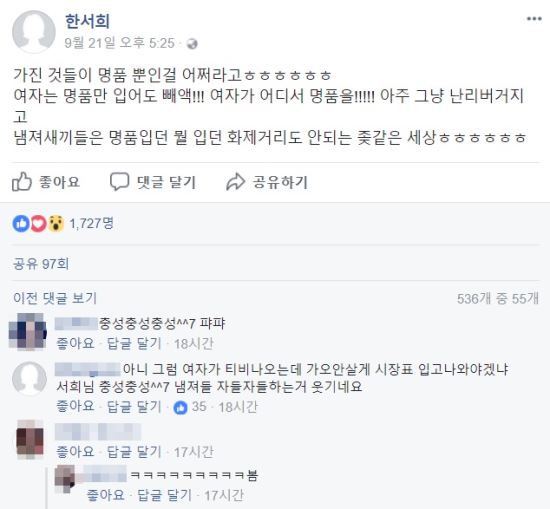Click the blue like icon beside 35

click(180, 407)
